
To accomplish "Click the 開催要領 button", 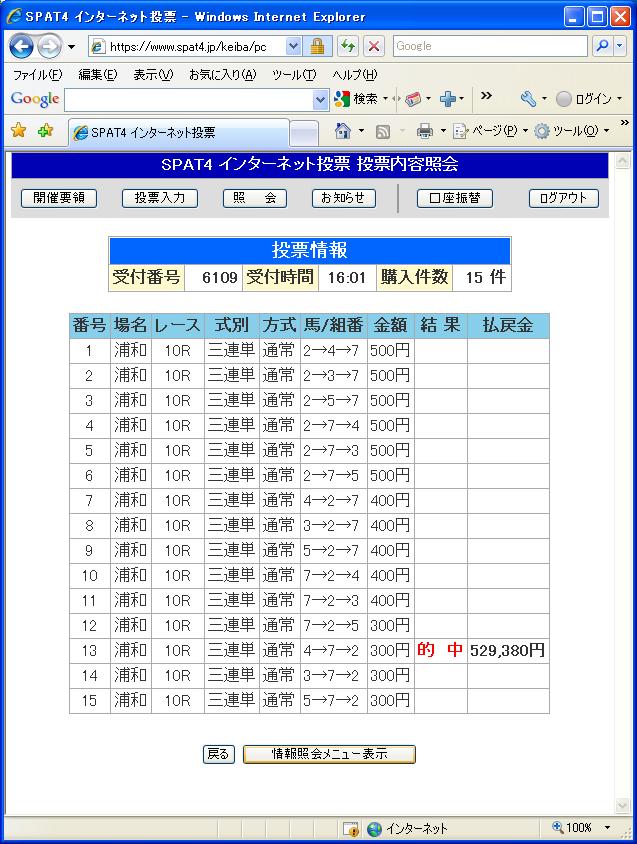I will pos(59,198).
